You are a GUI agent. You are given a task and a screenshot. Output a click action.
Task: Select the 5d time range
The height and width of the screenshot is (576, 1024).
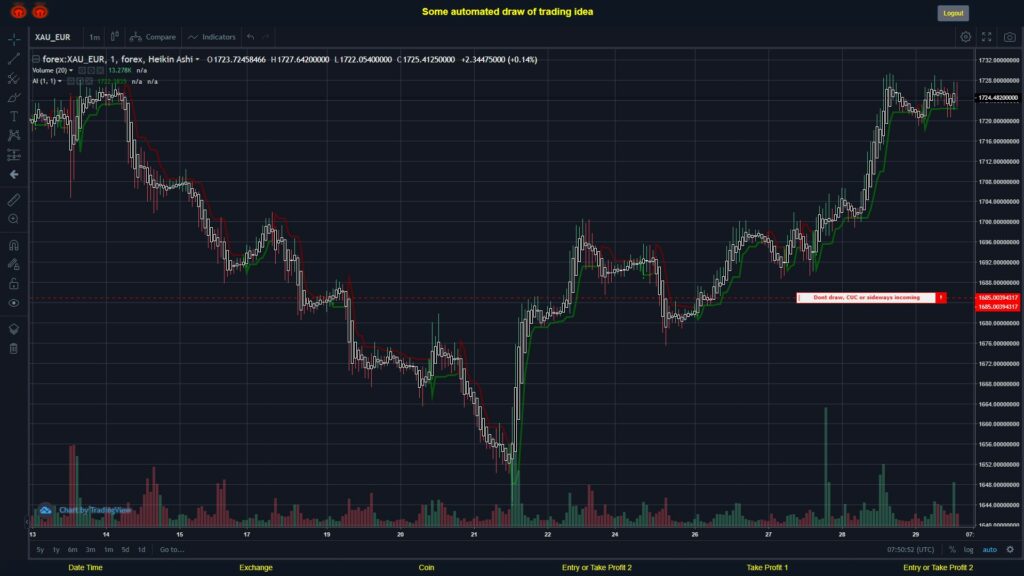[125, 550]
